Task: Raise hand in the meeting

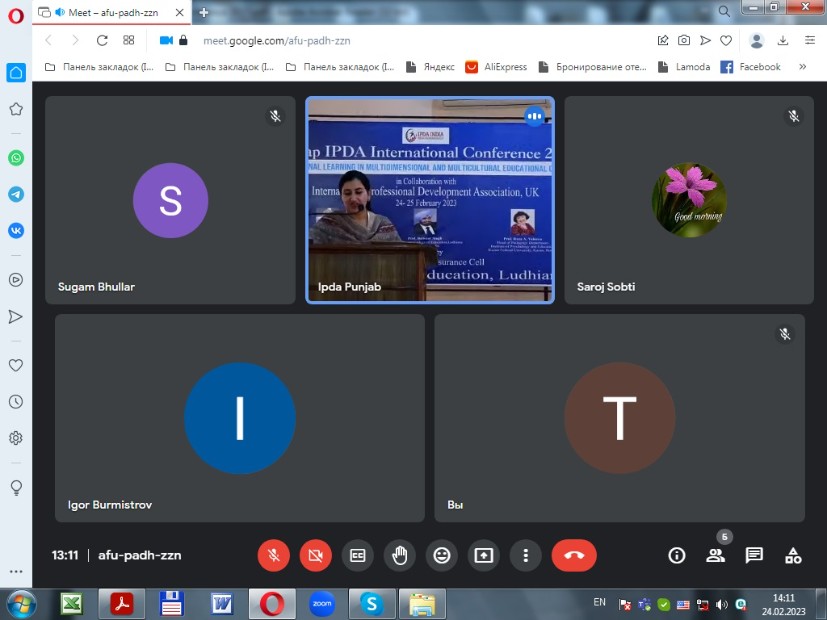Action: click(400, 555)
